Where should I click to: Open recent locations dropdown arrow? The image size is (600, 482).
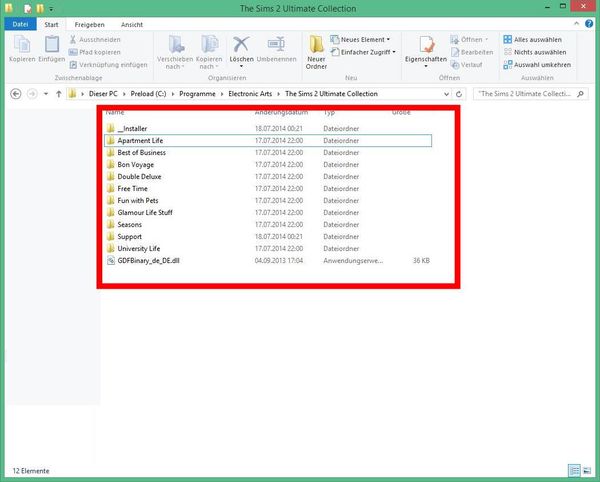[46, 94]
